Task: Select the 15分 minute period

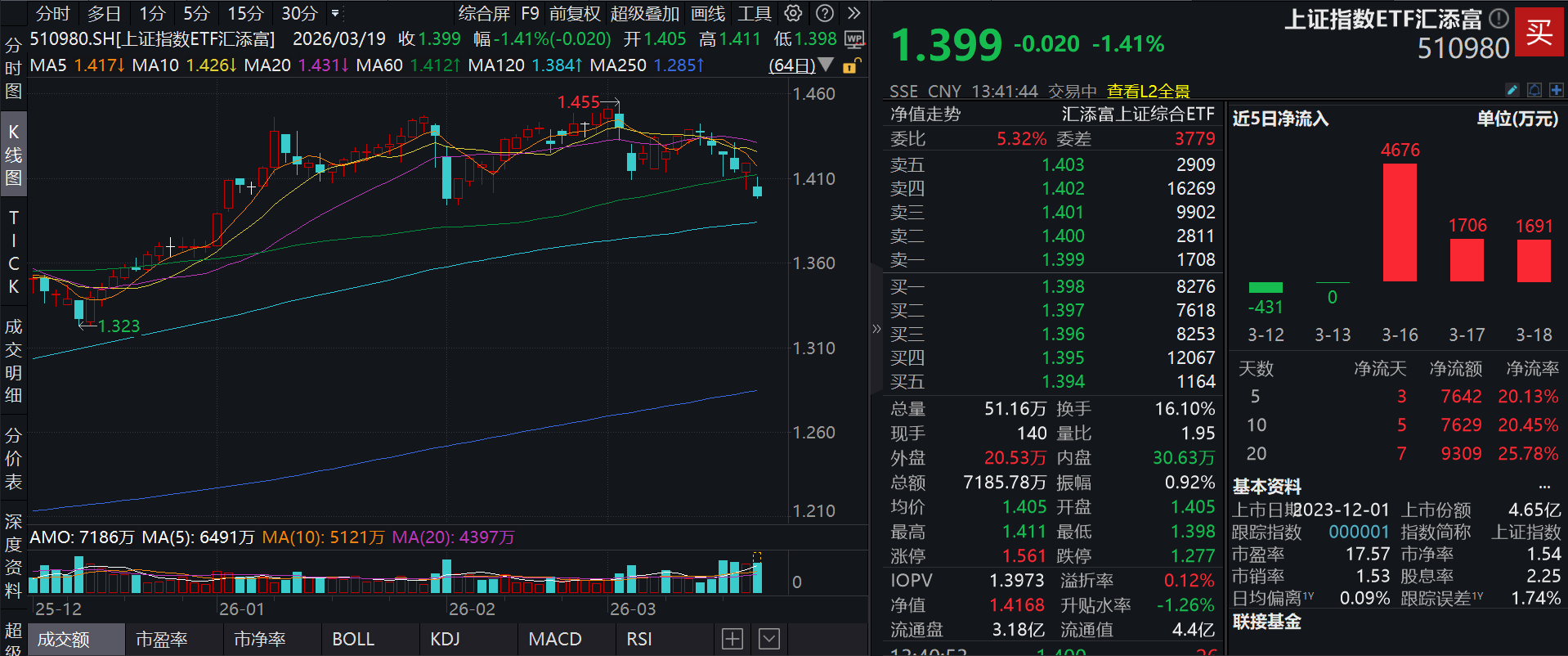Action: coord(245,13)
